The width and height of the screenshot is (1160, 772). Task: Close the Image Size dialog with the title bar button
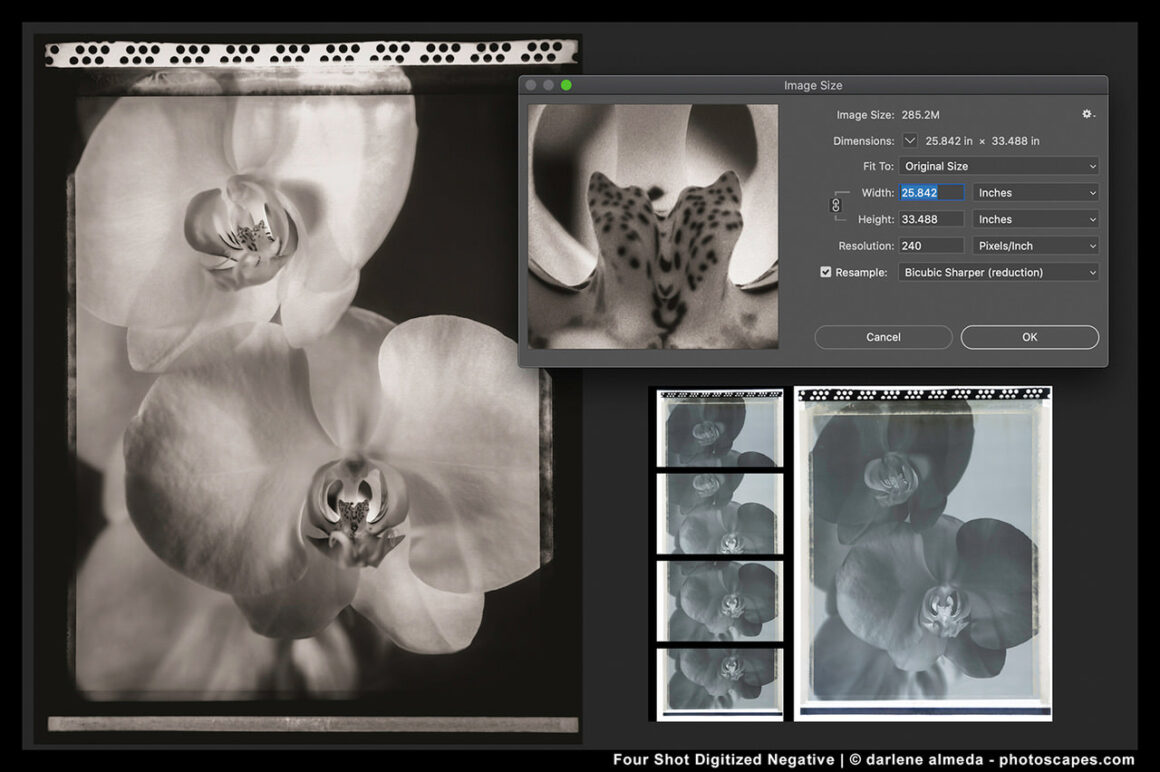click(531, 85)
